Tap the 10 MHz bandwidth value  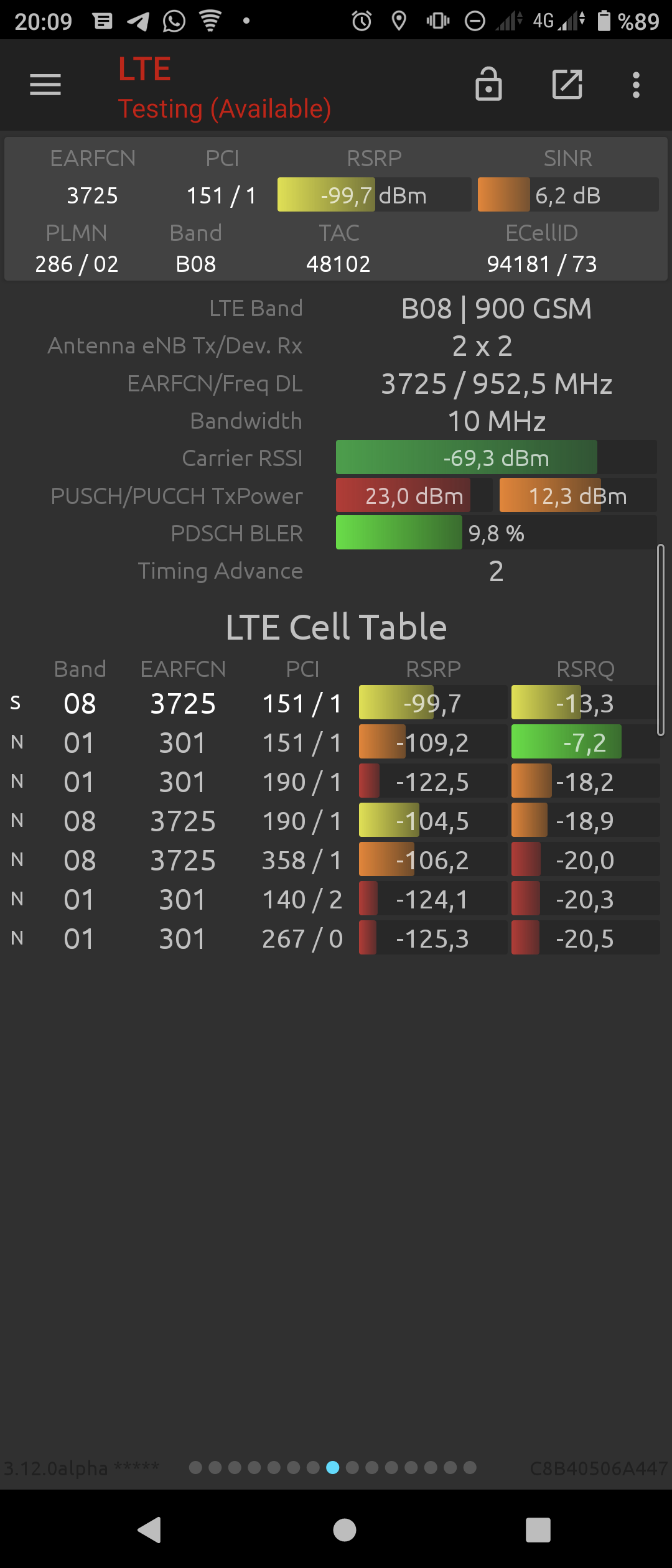click(x=497, y=421)
